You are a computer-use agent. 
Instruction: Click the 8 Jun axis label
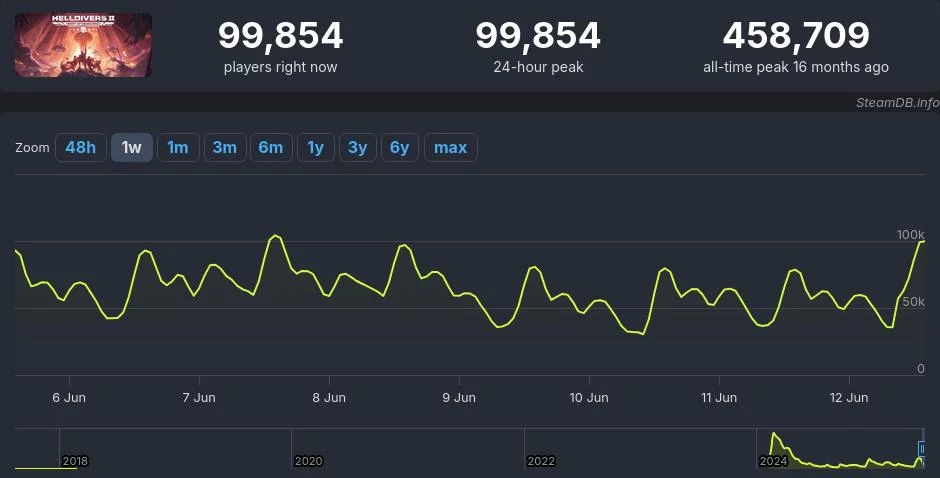coord(329,398)
